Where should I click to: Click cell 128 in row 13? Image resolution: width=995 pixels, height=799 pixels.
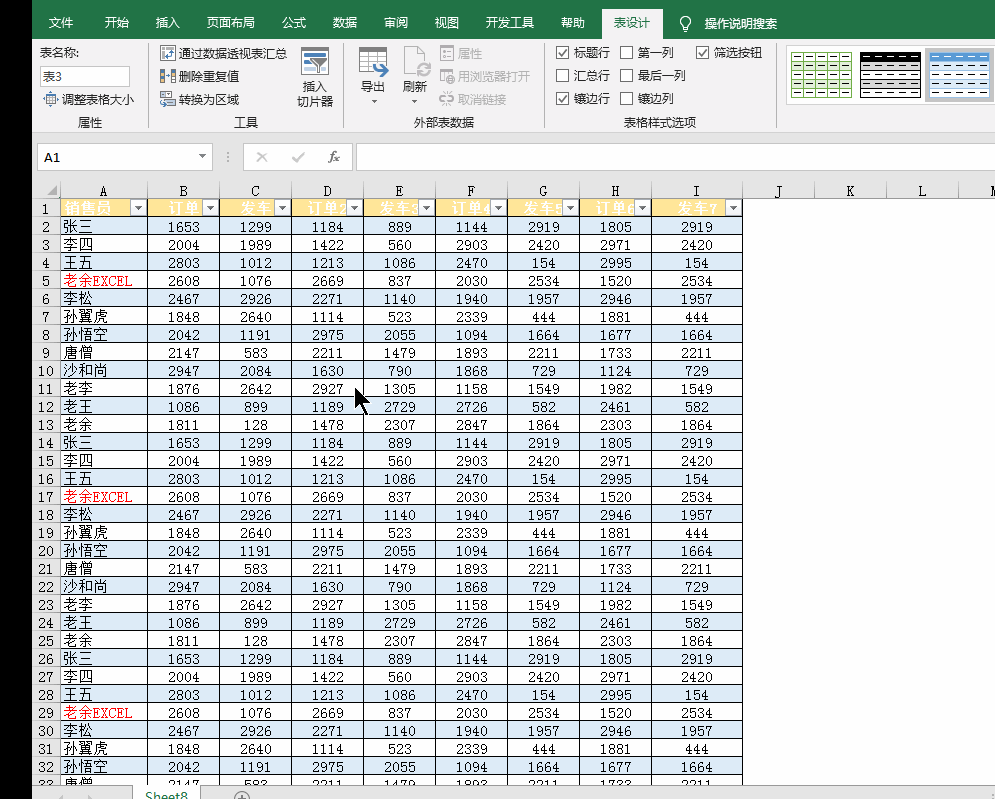255,425
